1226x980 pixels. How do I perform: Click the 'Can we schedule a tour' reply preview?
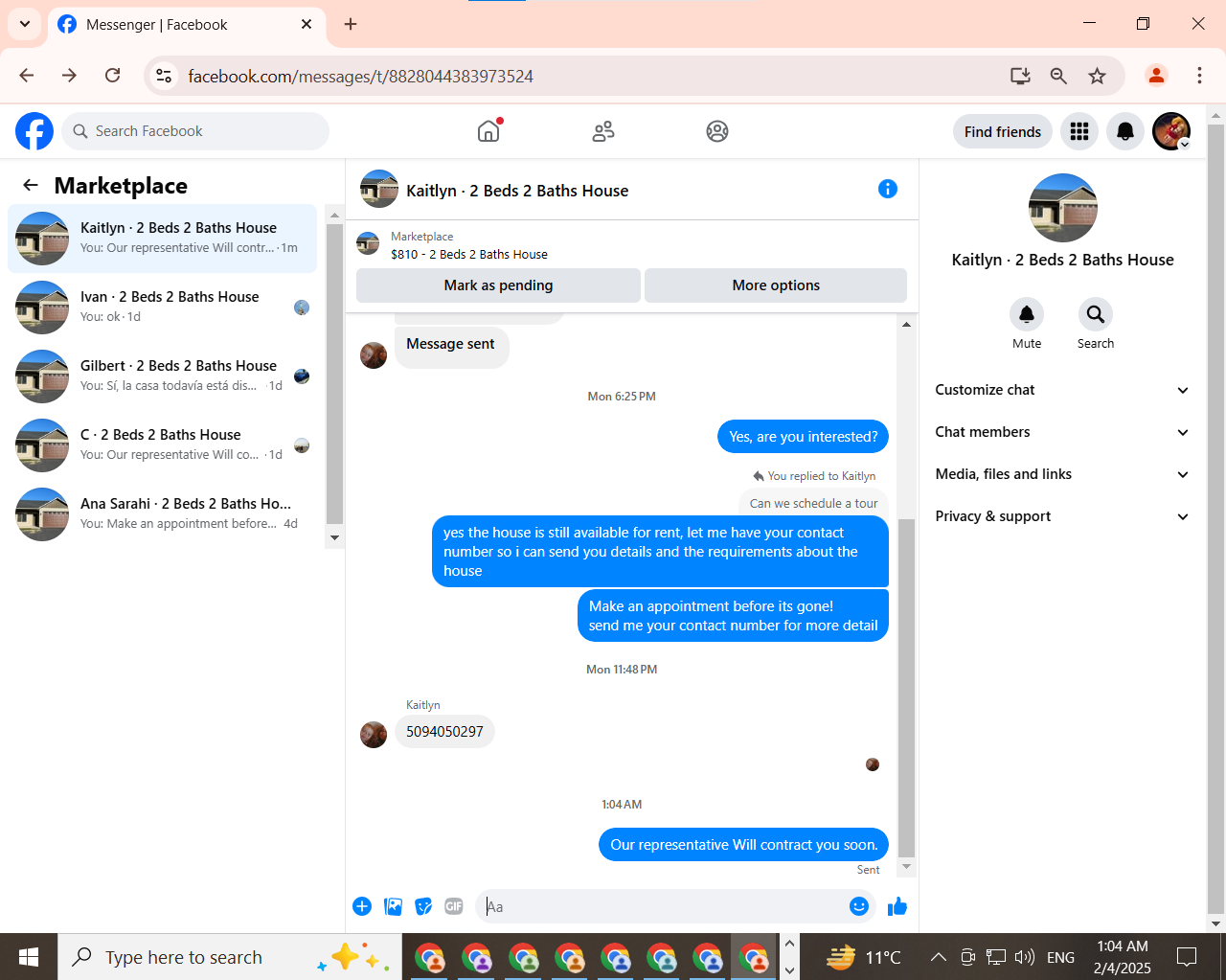(x=813, y=503)
